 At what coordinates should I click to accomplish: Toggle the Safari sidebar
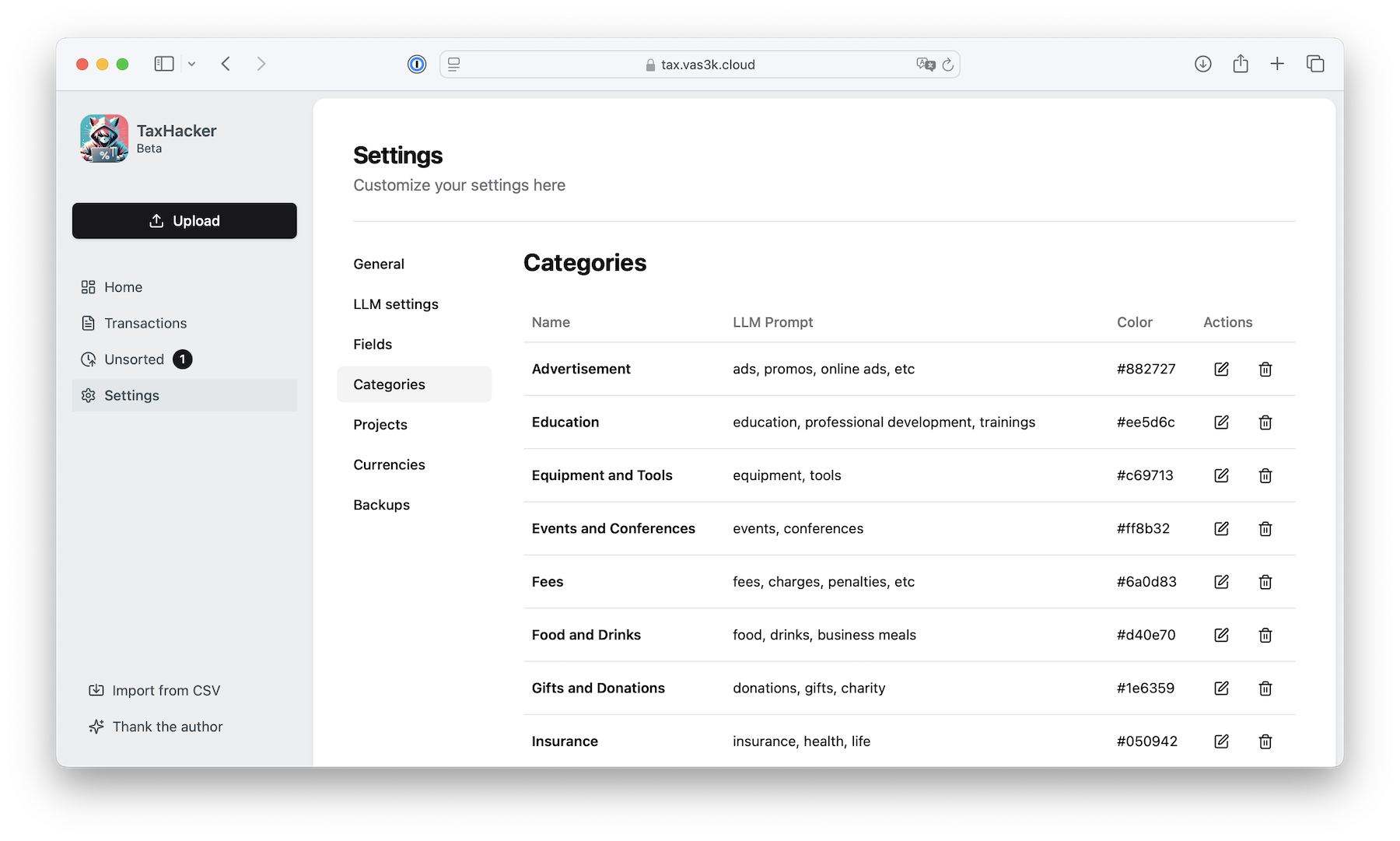click(x=164, y=64)
